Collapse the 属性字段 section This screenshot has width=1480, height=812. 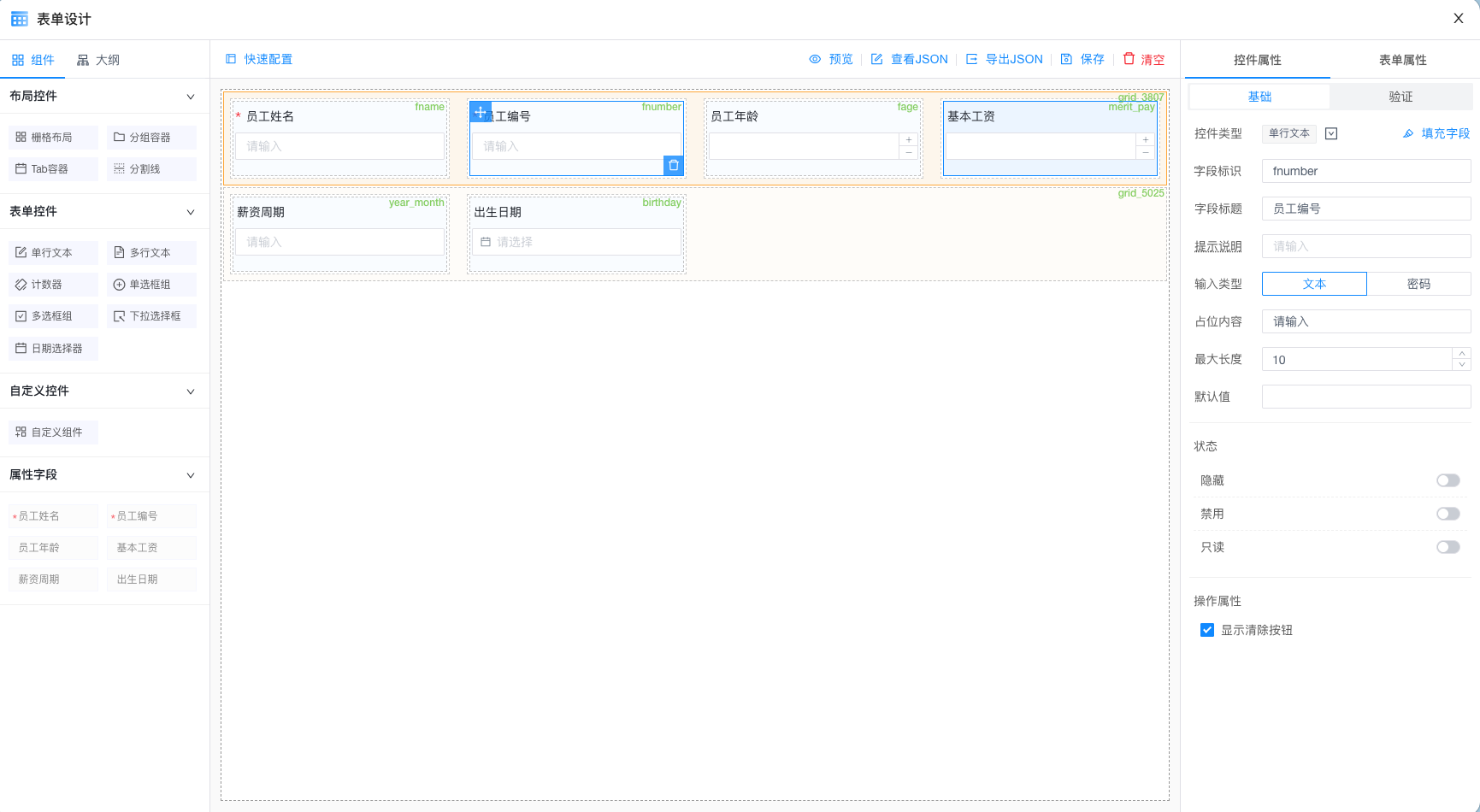(191, 475)
